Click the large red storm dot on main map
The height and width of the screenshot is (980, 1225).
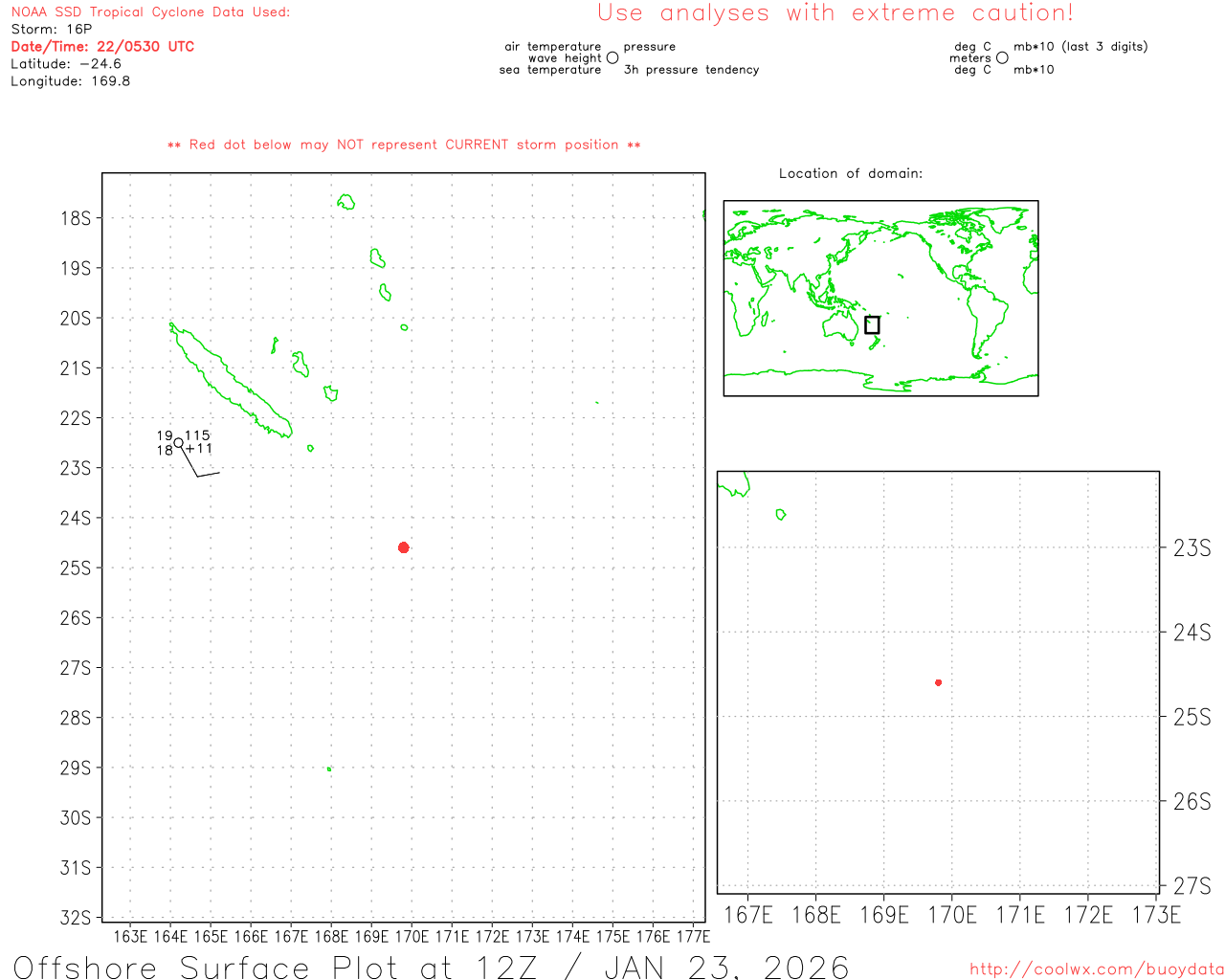pyautogui.click(x=404, y=547)
